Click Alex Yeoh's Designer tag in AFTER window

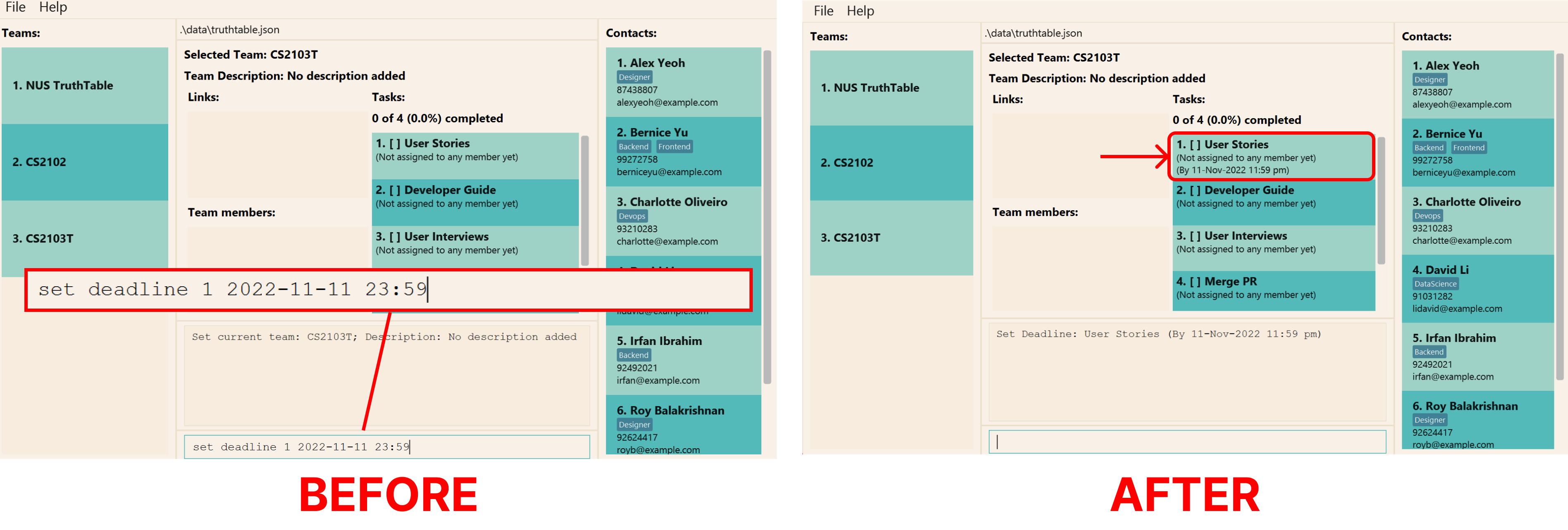pos(1429,80)
